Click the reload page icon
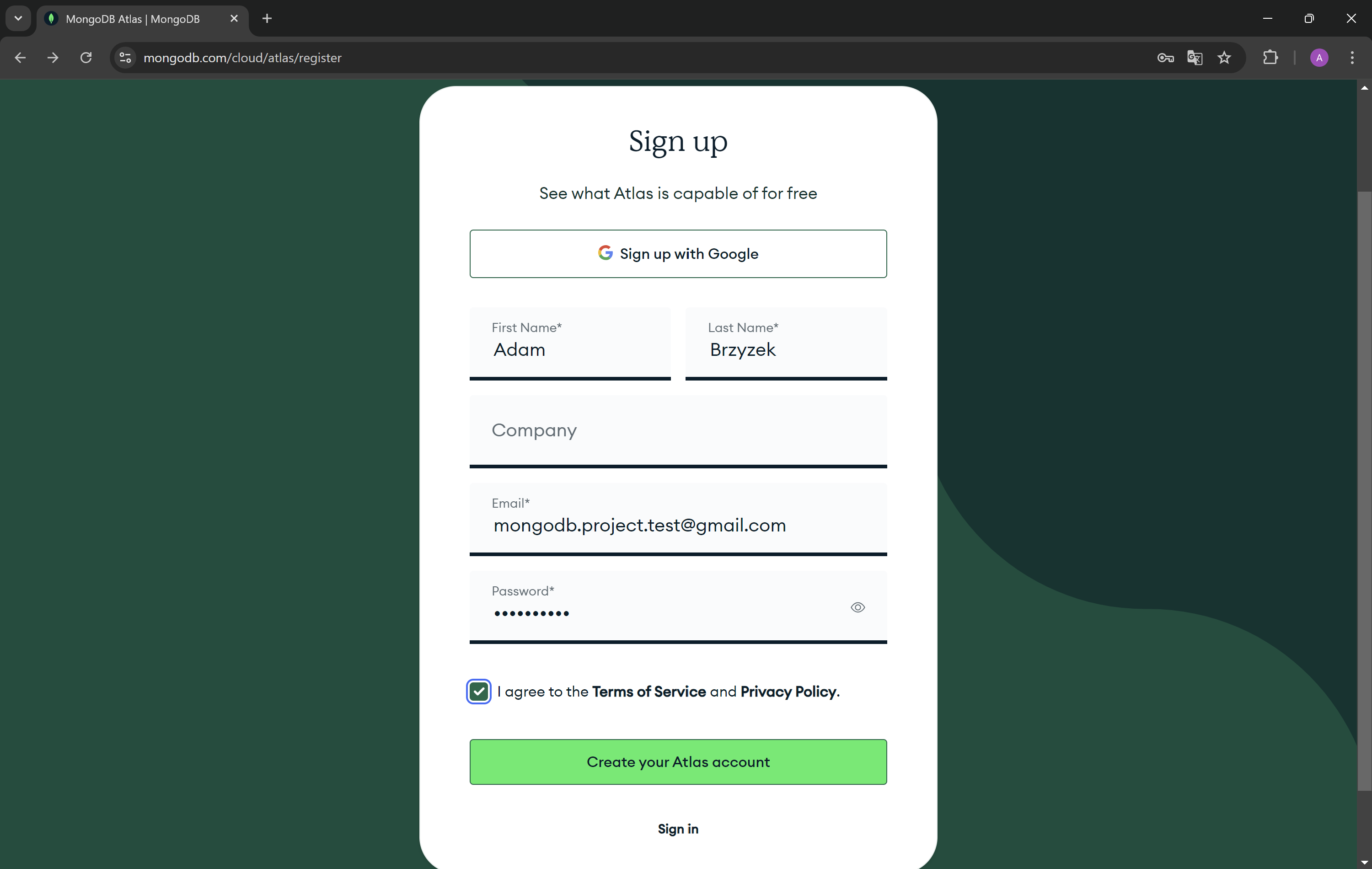1372x869 pixels. [x=86, y=58]
